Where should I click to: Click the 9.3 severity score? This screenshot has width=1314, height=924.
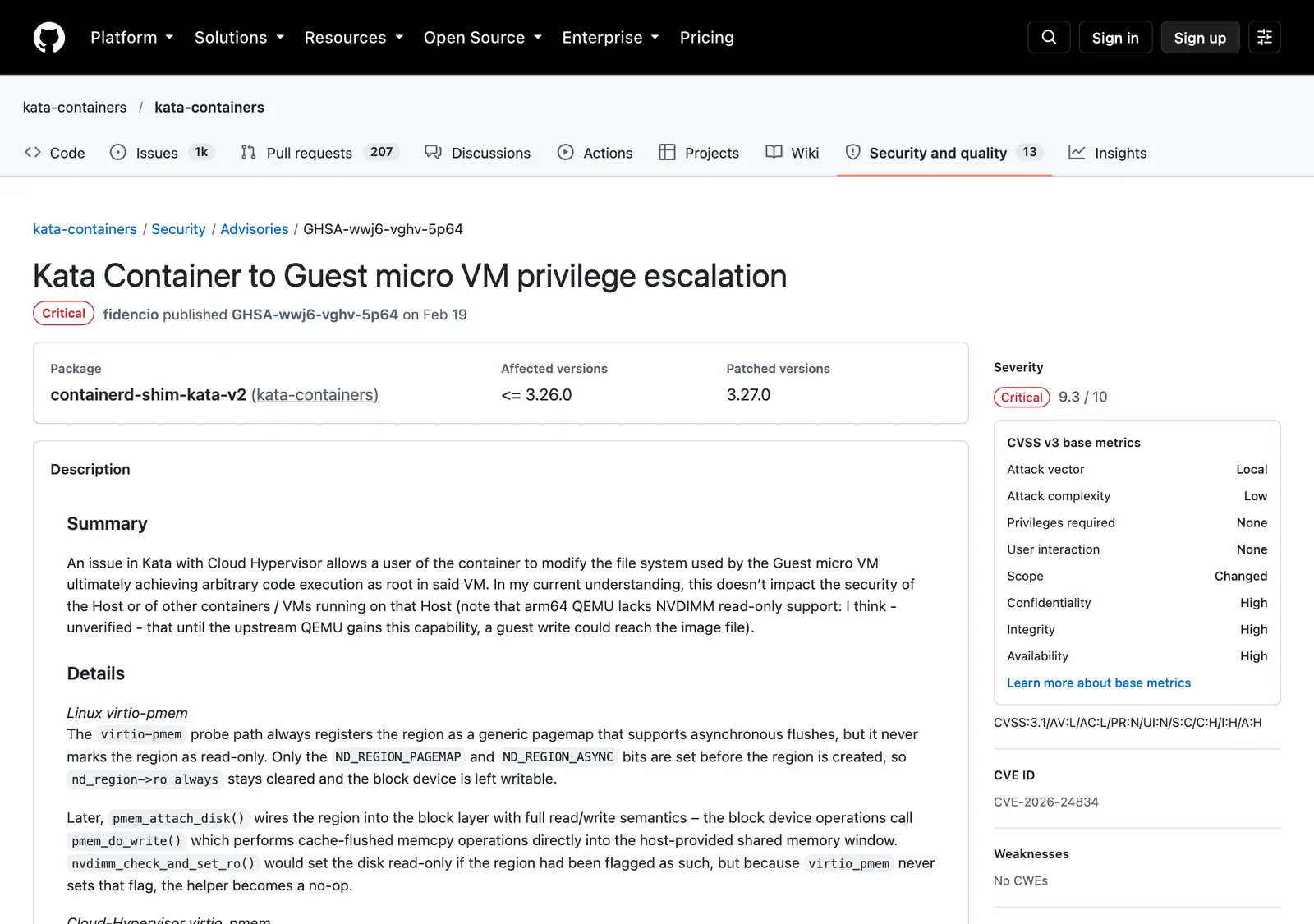tap(1069, 397)
